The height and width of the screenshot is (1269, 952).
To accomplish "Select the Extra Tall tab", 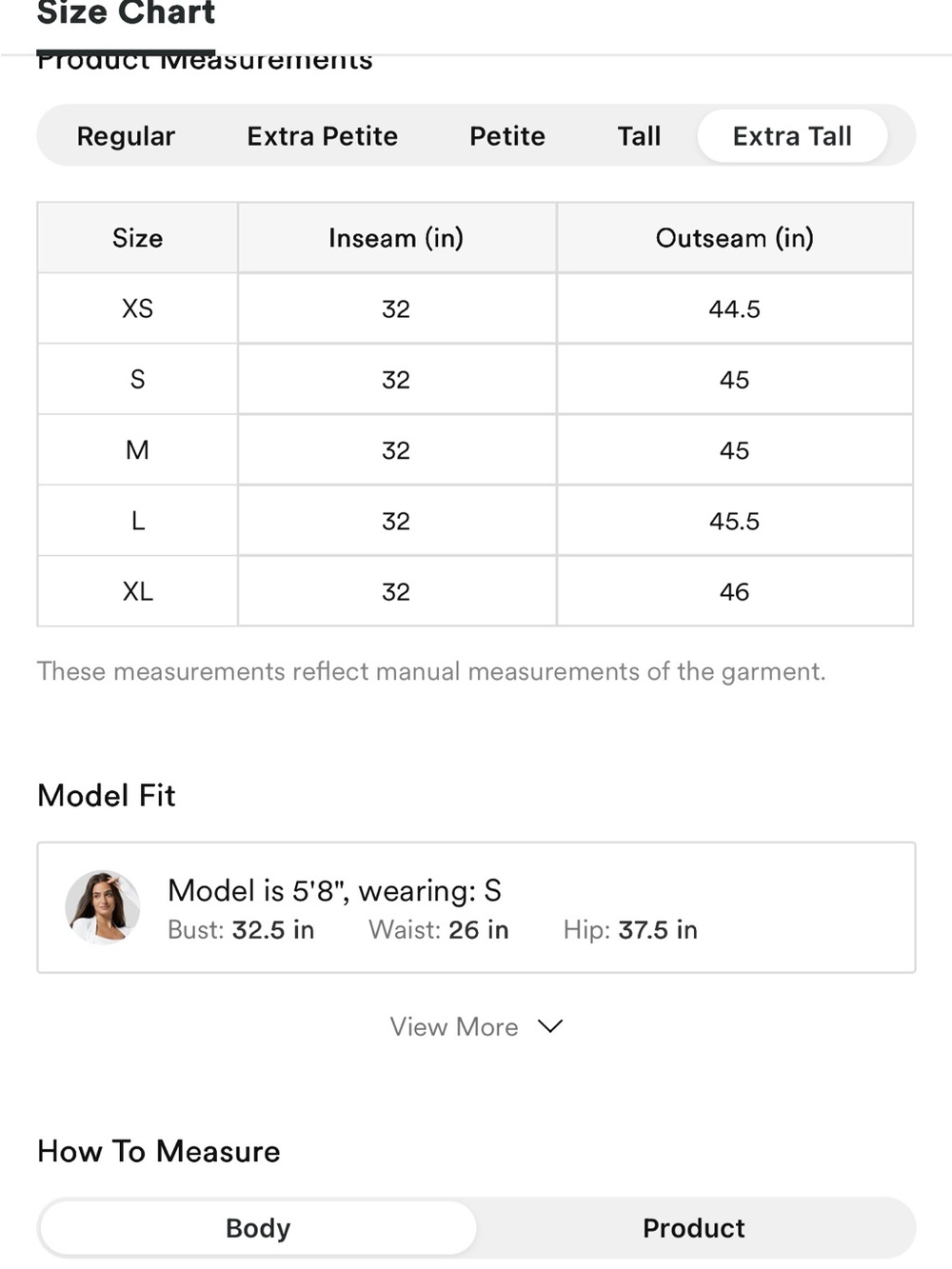I will pos(792,136).
